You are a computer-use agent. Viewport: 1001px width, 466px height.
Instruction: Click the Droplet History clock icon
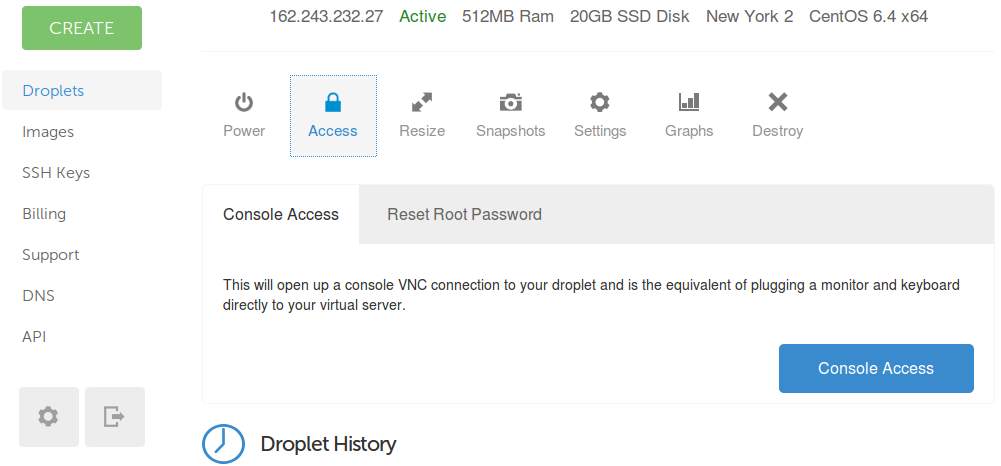tap(223, 443)
